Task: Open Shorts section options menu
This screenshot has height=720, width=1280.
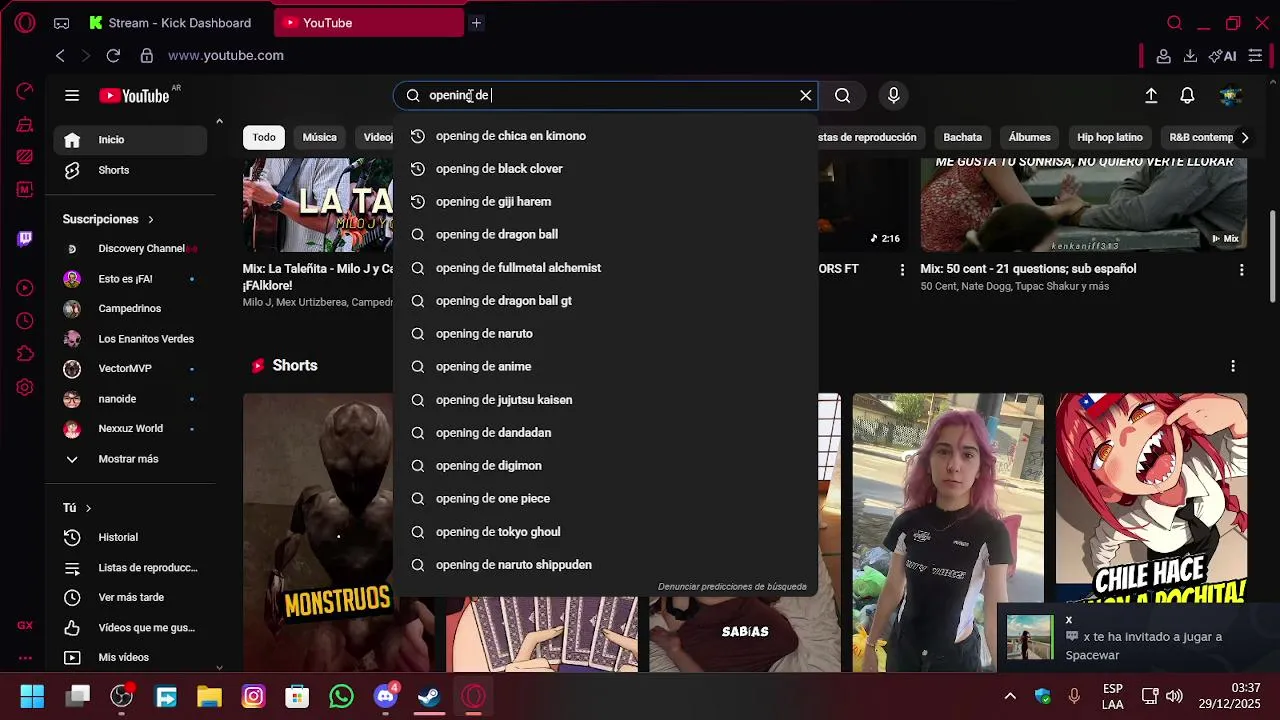Action: 1233,366
